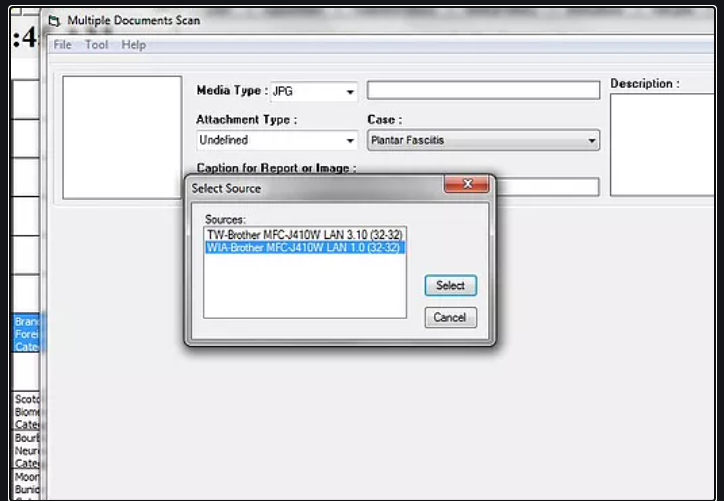Close the Select Source dialog
This screenshot has width=724, height=501.
click(466, 184)
